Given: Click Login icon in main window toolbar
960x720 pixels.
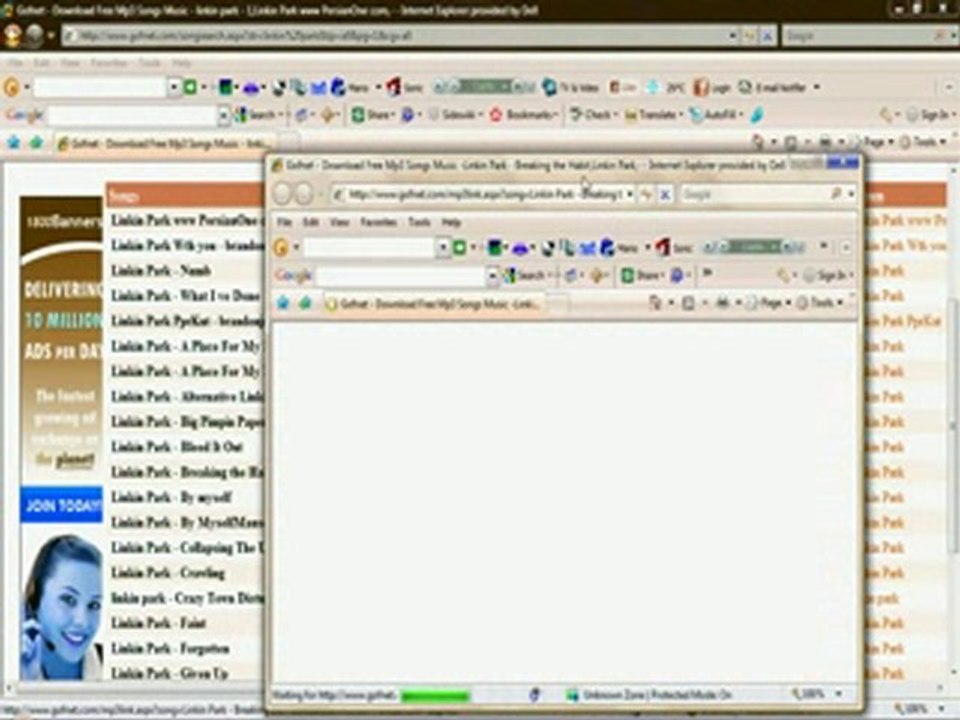Looking at the screenshot, I should pyautogui.click(x=711, y=88).
